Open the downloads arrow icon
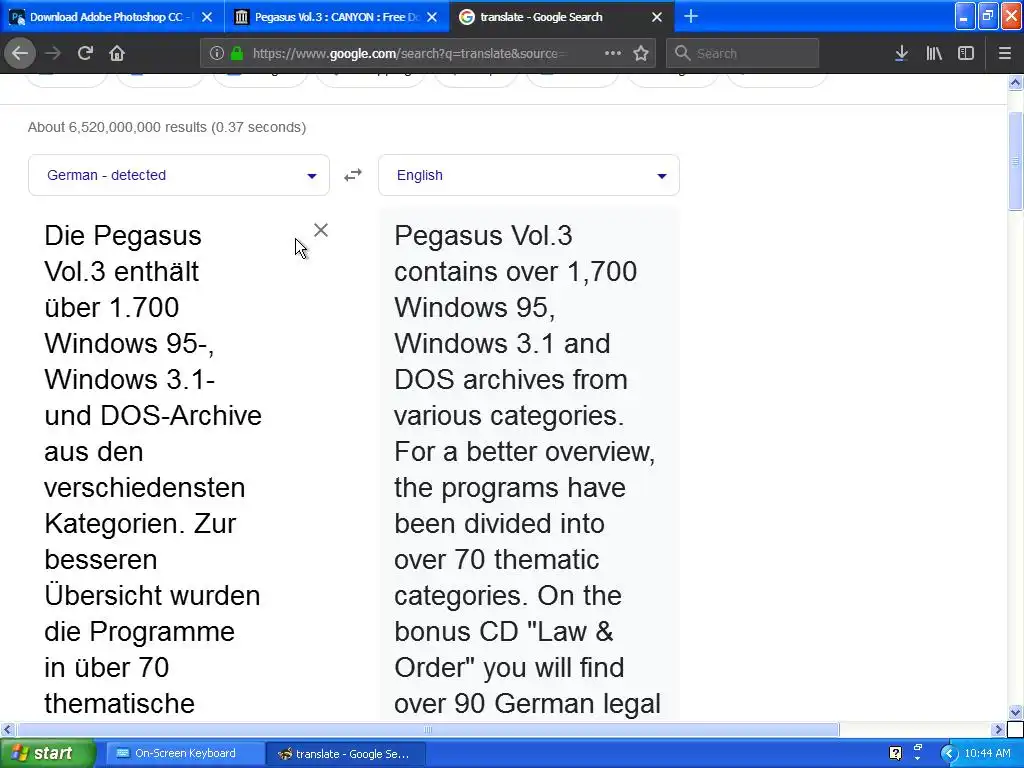Image resolution: width=1024 pixels, height=768 pixels. click(901, 54)
